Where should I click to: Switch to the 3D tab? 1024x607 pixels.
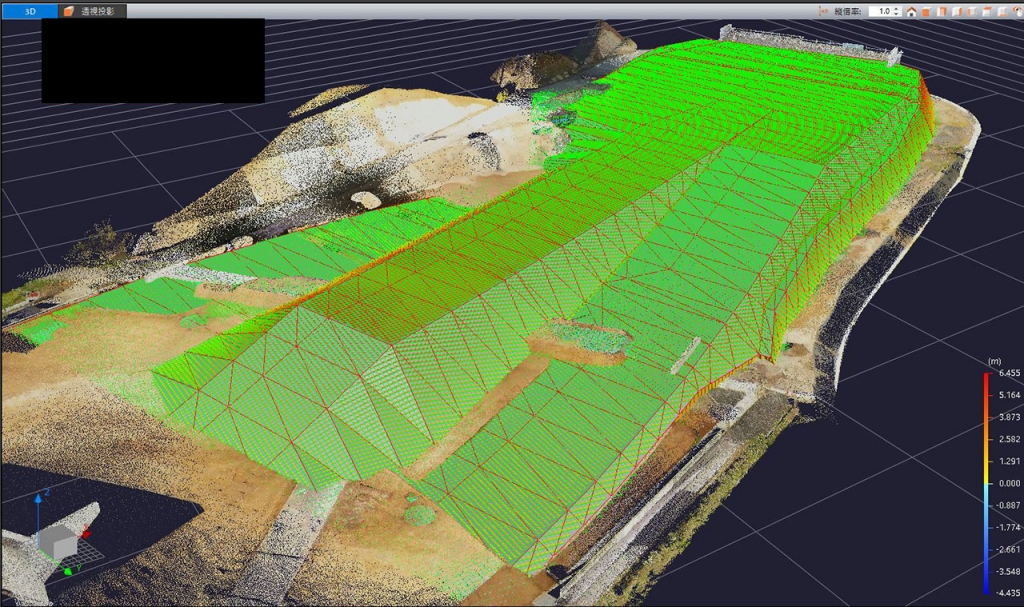pos(28,11)
